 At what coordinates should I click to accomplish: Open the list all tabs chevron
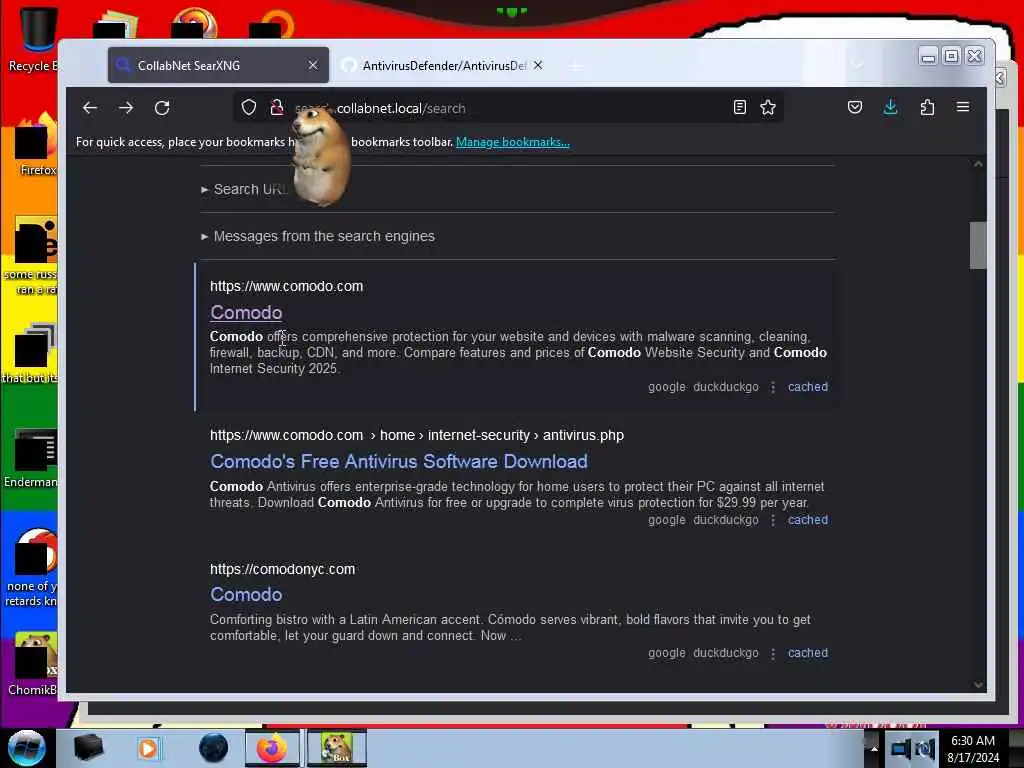857,65
